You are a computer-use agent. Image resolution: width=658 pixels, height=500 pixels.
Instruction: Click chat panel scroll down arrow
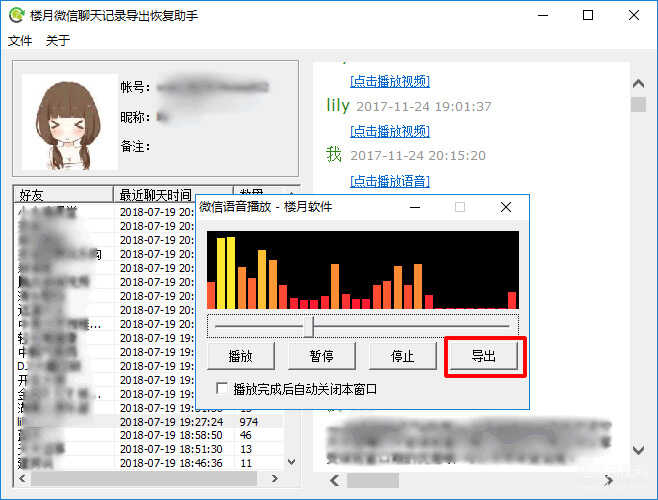638,450
